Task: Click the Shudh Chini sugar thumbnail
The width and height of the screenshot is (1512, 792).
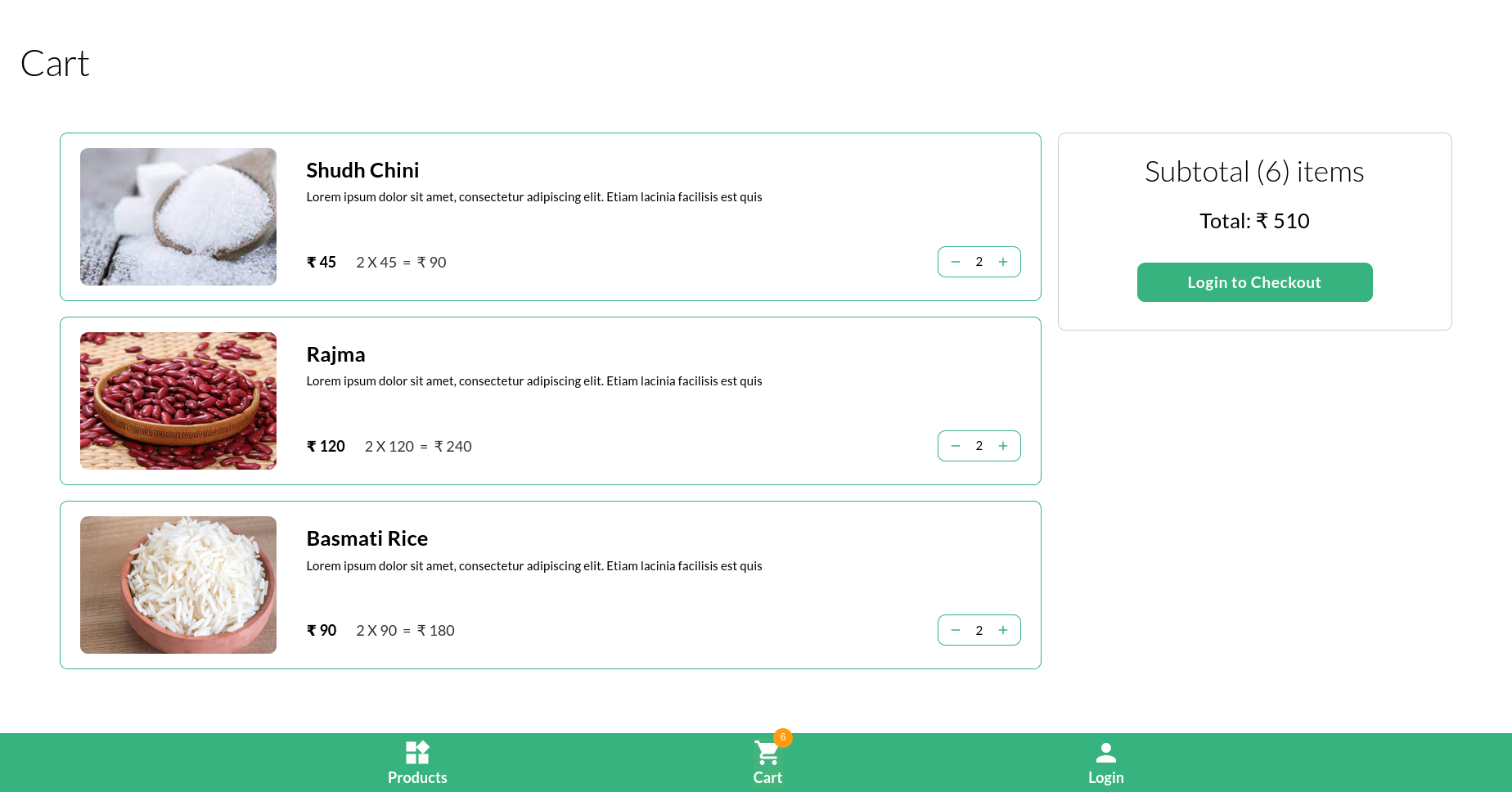Action: (x=178, y=216)
